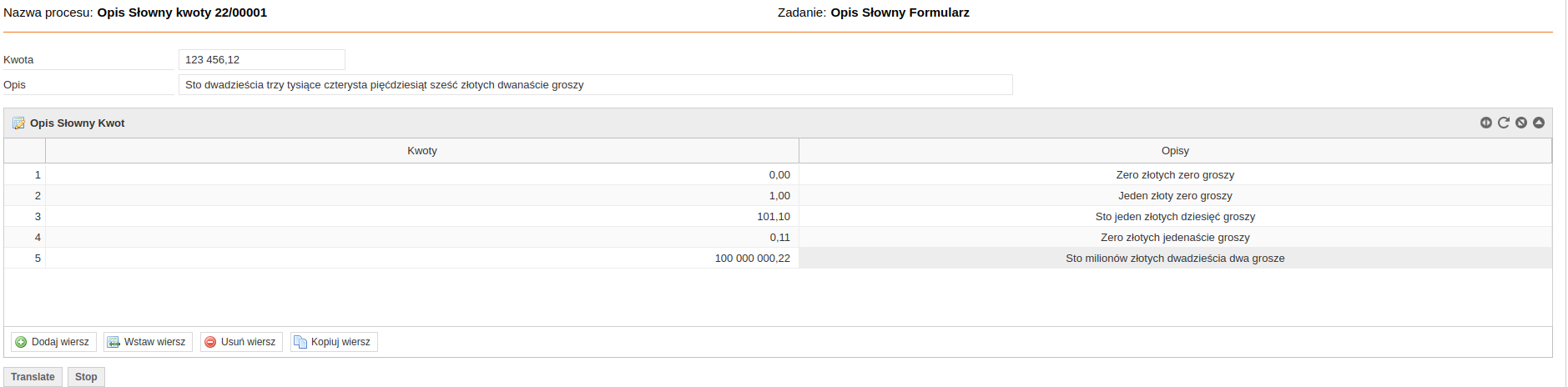Click the cell with amount 0,11
The image size is (1568, 387).
422,237
